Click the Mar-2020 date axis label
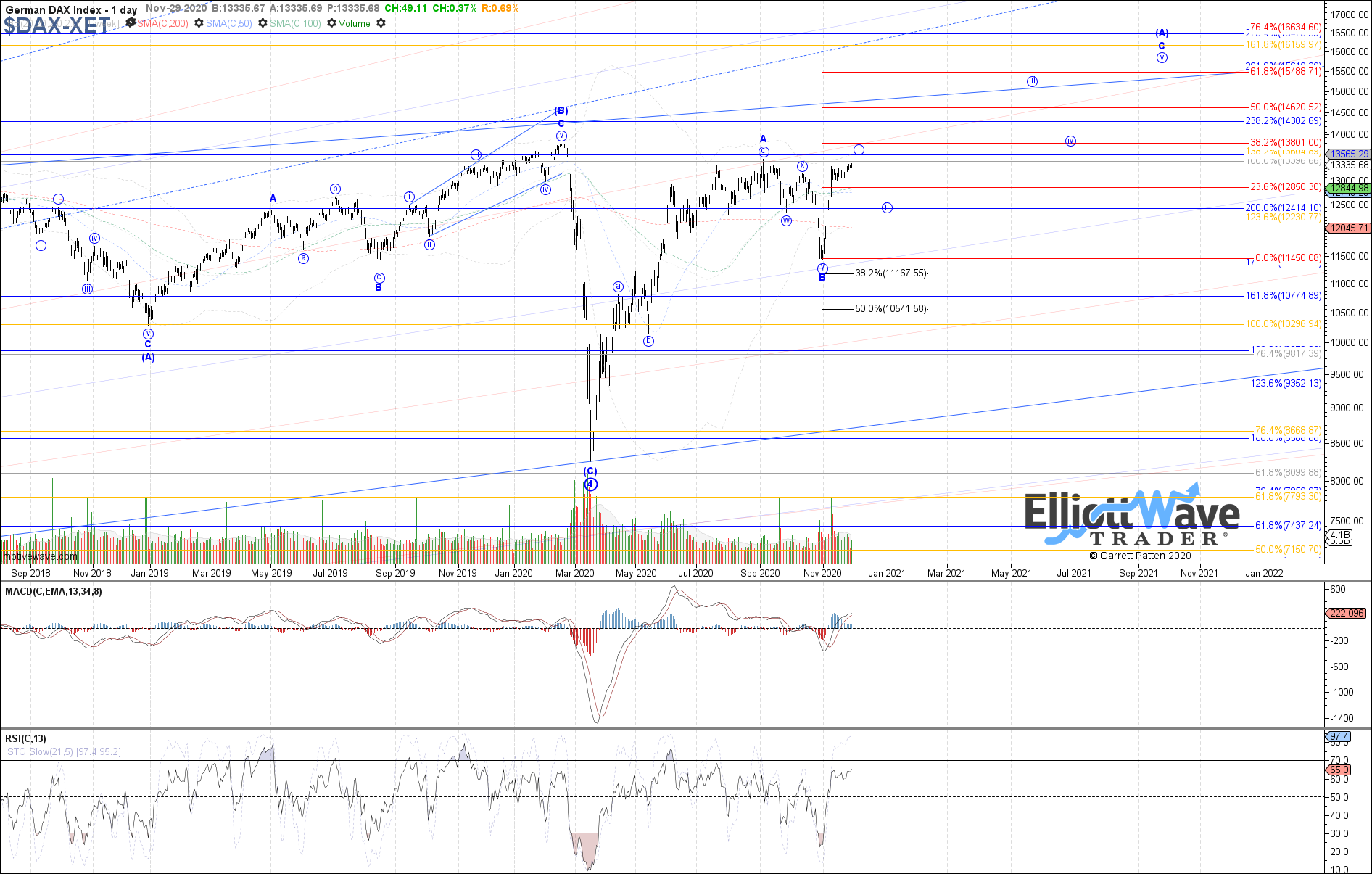 575,573
